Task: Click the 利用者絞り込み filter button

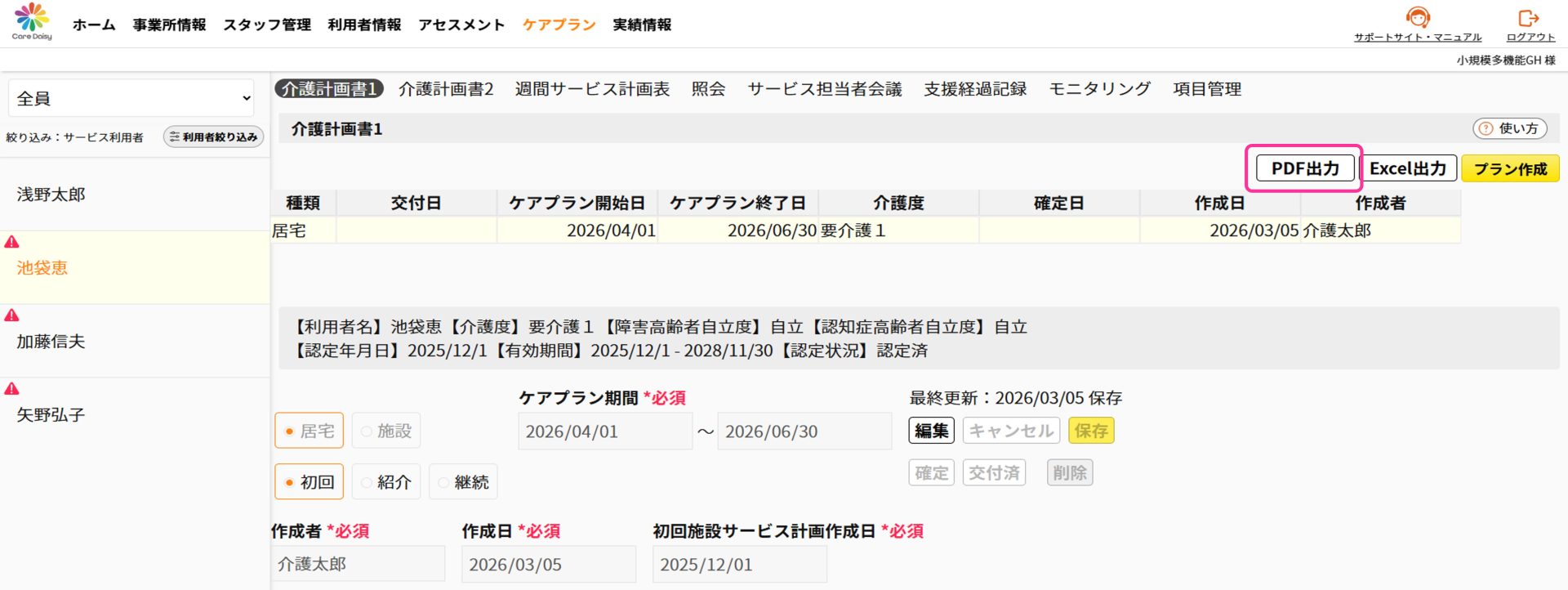Action: coord(213,137)
